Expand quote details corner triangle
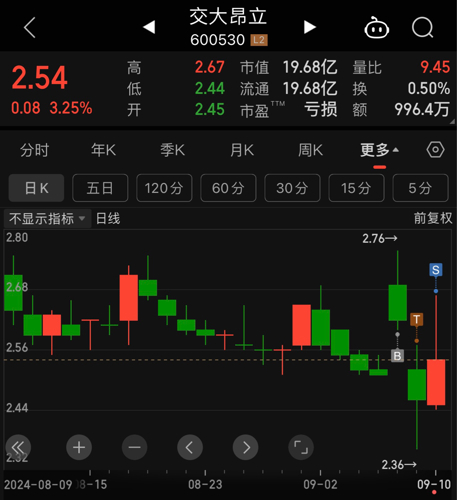 (452, 122)
